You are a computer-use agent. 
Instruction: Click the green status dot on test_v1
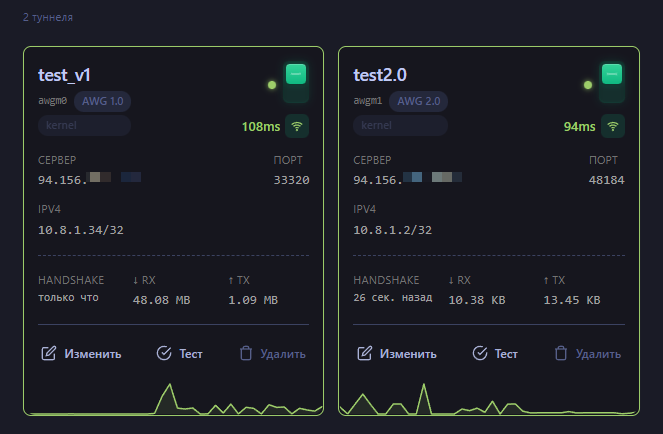click(x=271, y=85)
